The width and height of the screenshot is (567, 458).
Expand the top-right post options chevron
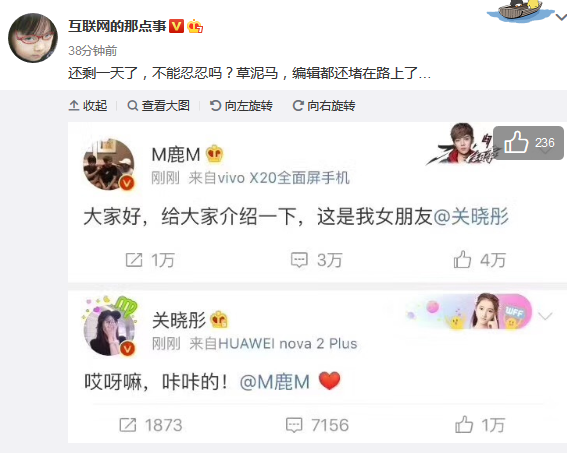point(561,17)
